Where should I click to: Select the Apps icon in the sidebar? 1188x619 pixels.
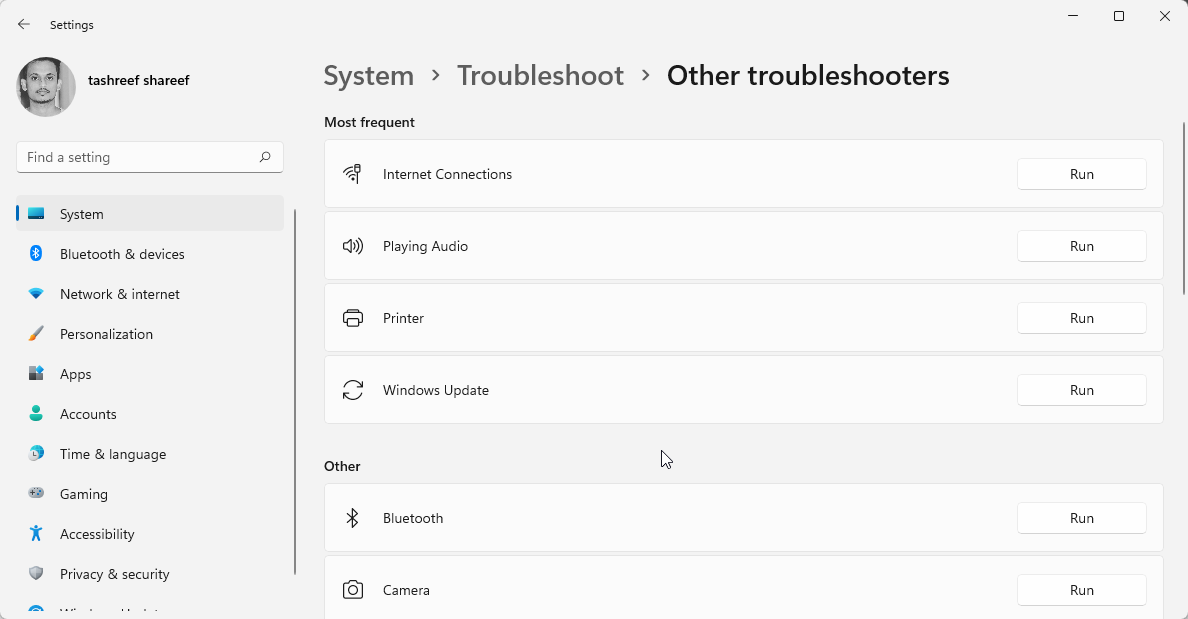pos(36,374)
